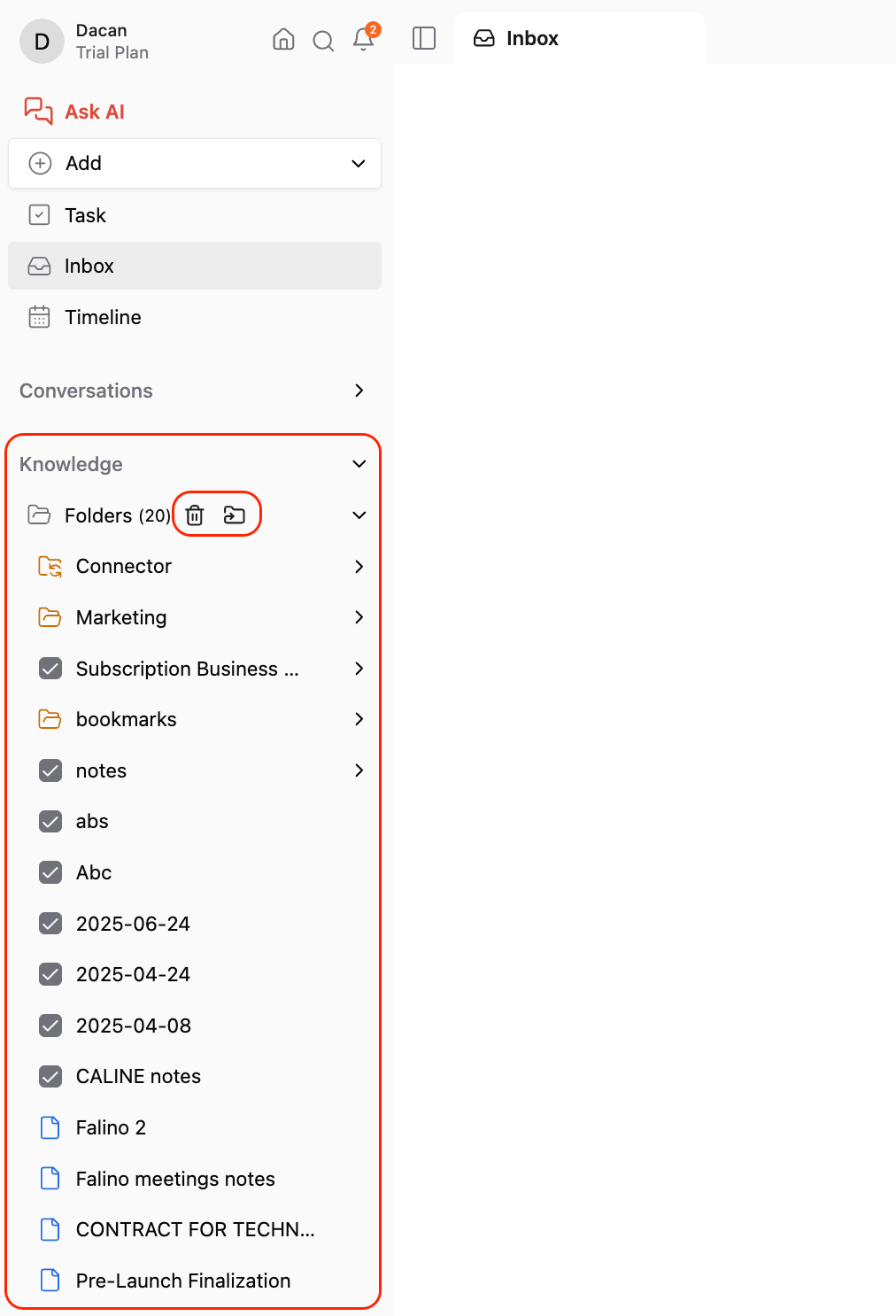Screen dimensions: 896x1316
Task: Open Falino 2 document
Action: (x=111, y=1127)
